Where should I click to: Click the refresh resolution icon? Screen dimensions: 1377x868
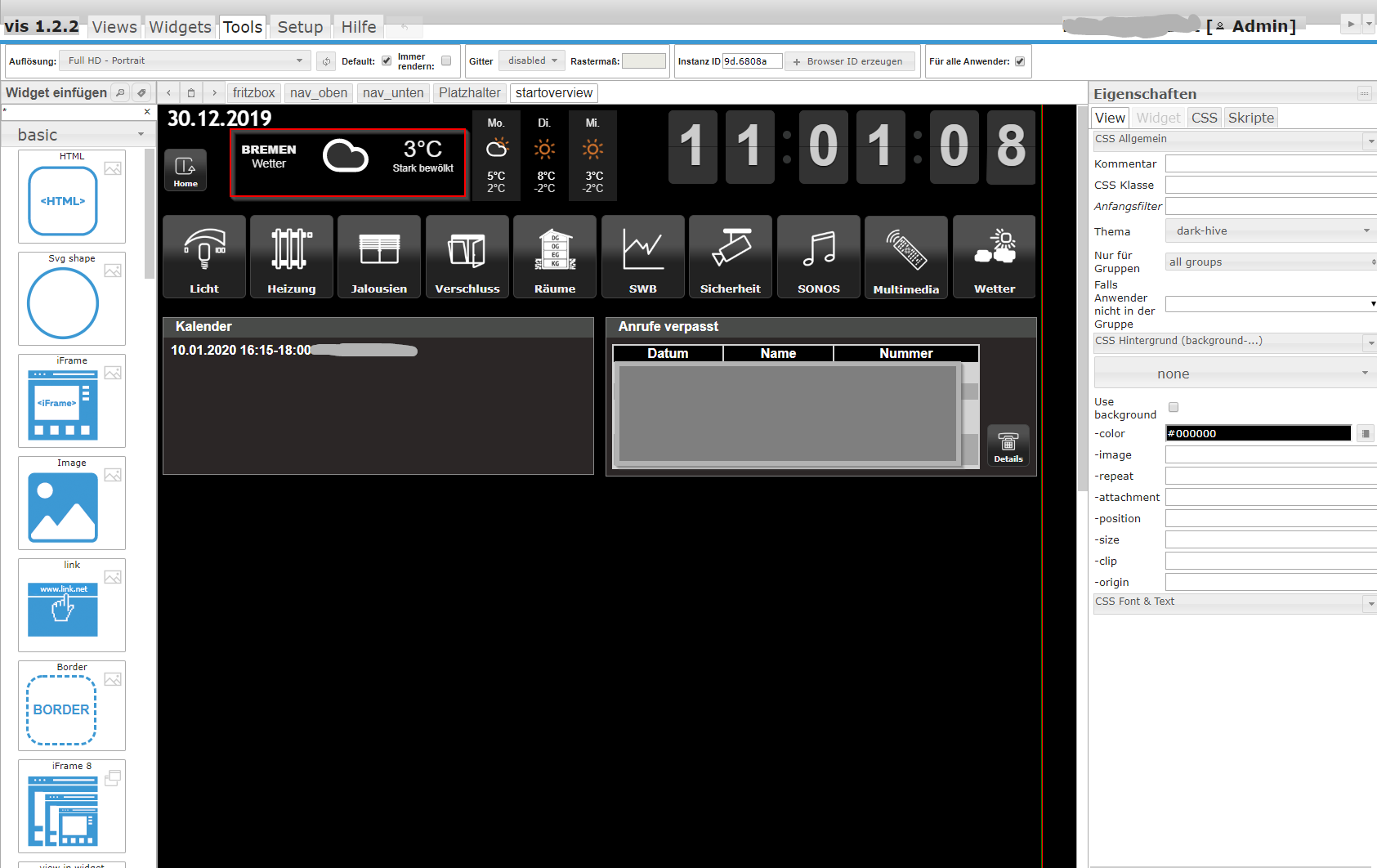(326, 61)
